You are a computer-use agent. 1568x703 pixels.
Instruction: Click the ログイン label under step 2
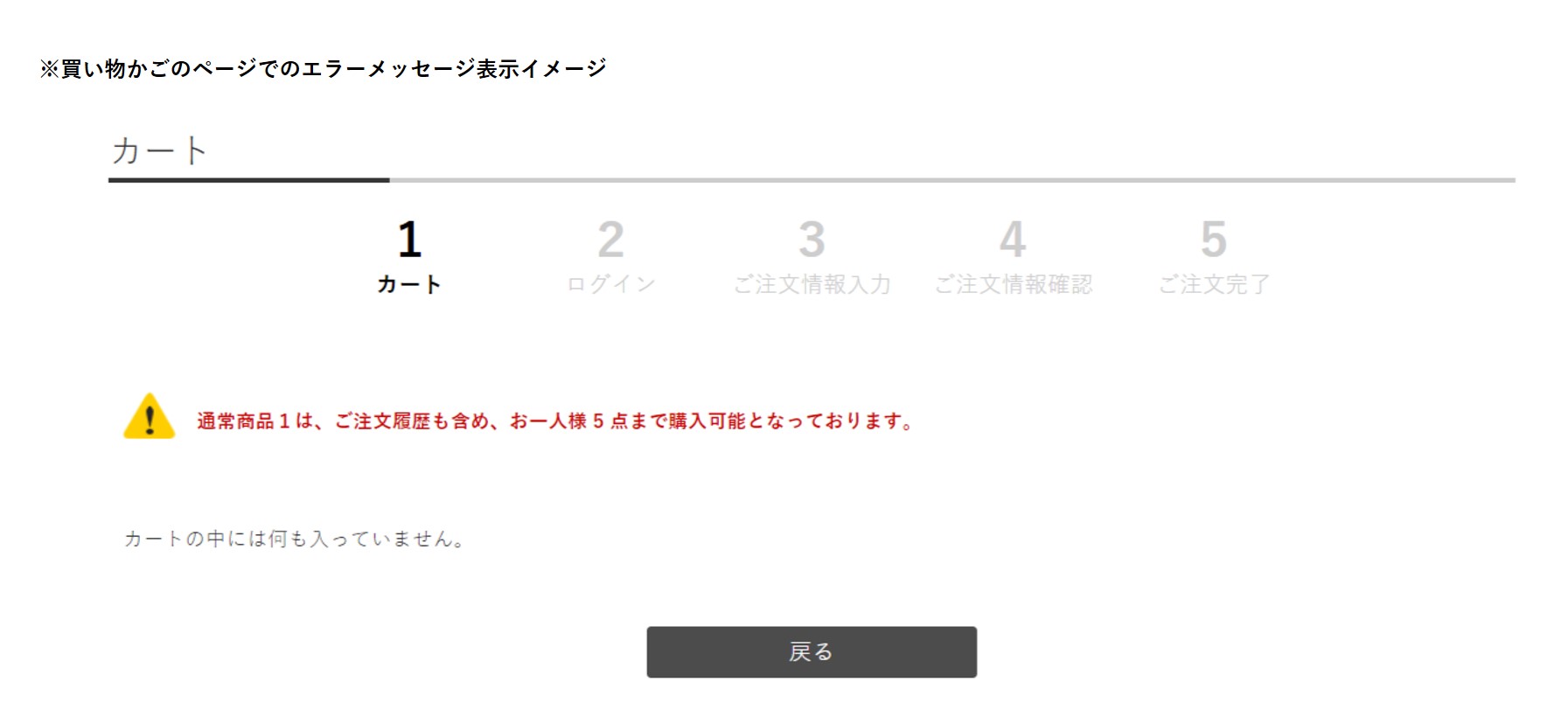click(610, 284)
